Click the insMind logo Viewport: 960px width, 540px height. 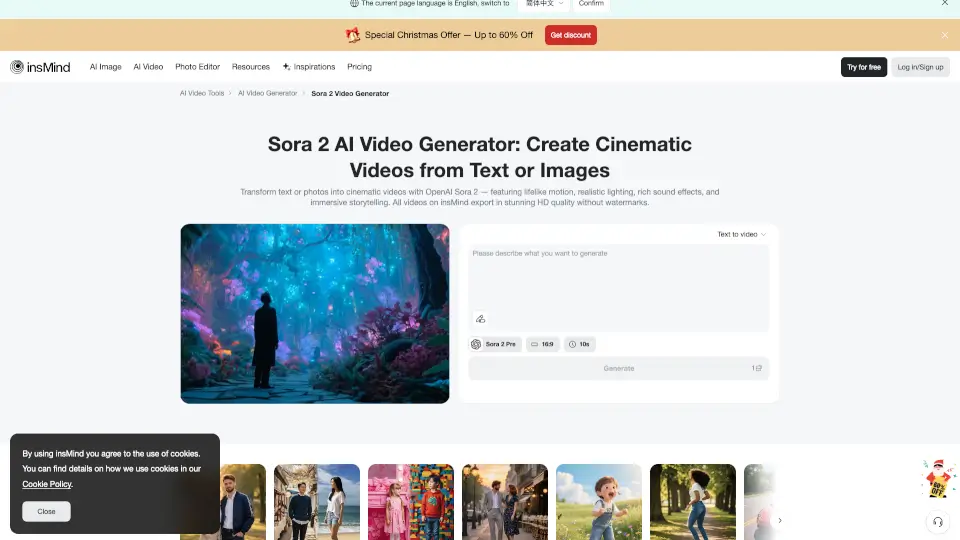point(40,67)
